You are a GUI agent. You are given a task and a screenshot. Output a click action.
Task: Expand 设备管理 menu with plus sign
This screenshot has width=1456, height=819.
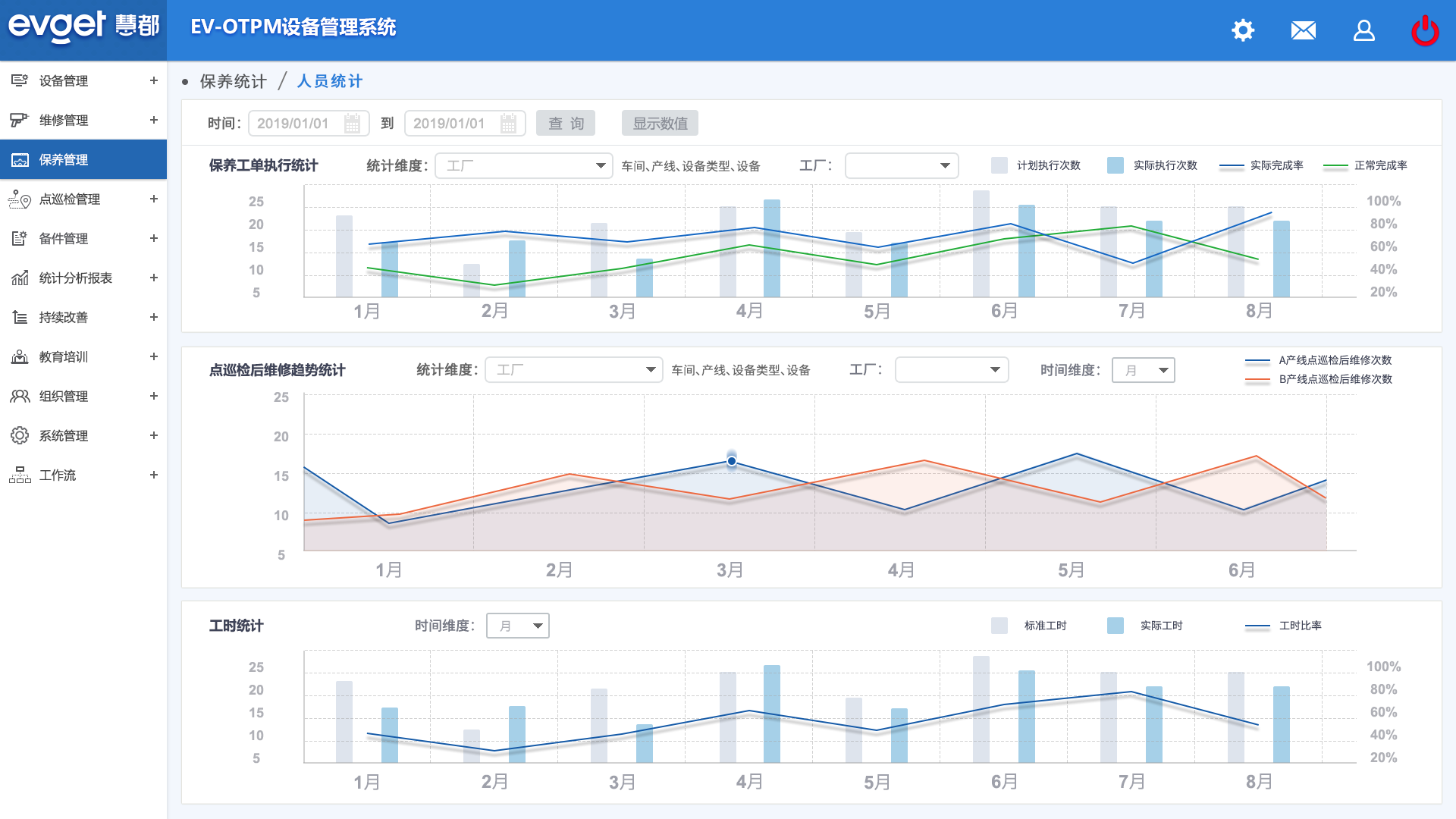coord(153,80)
